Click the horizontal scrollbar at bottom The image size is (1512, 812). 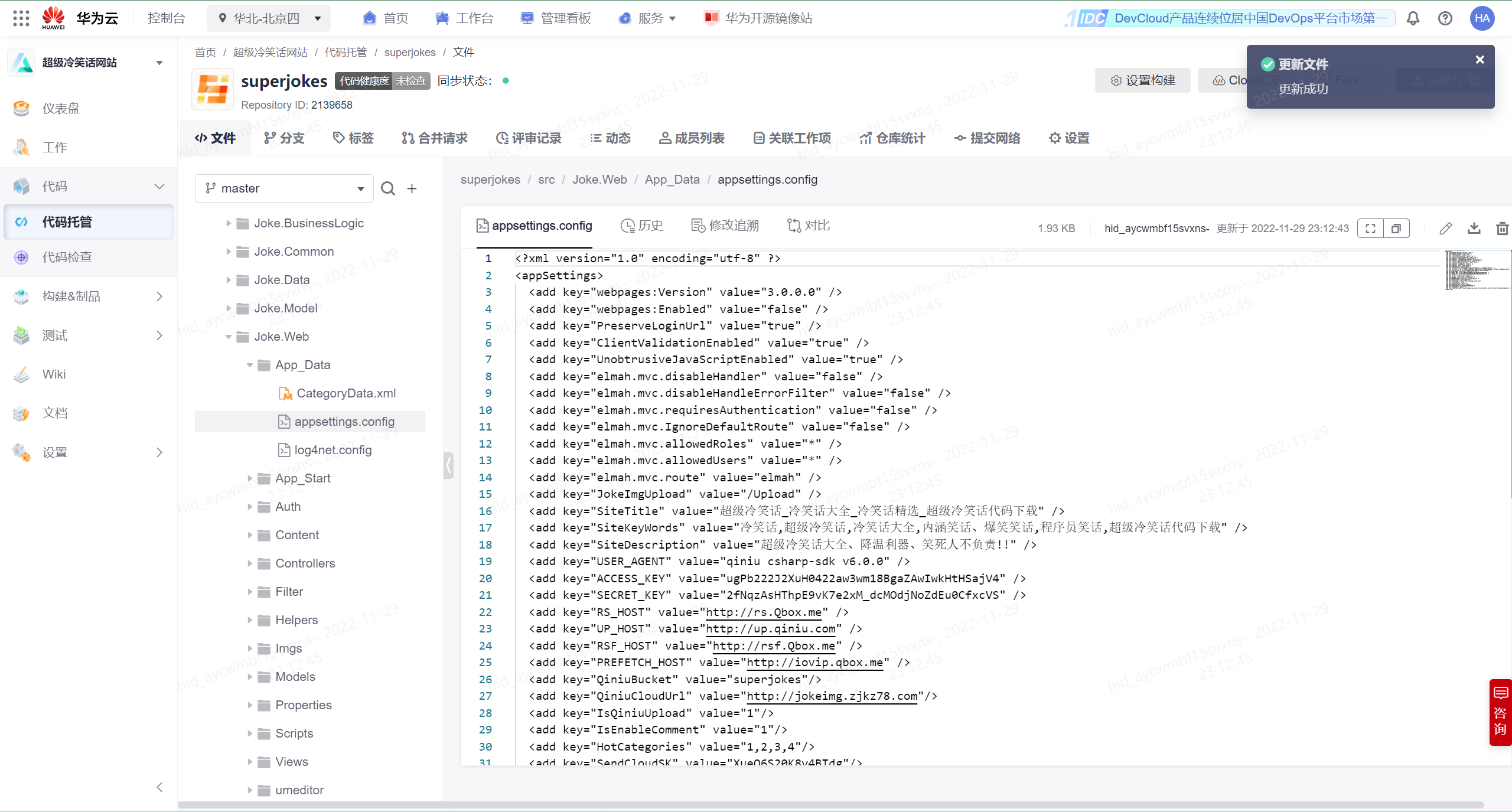click(830, 805)
